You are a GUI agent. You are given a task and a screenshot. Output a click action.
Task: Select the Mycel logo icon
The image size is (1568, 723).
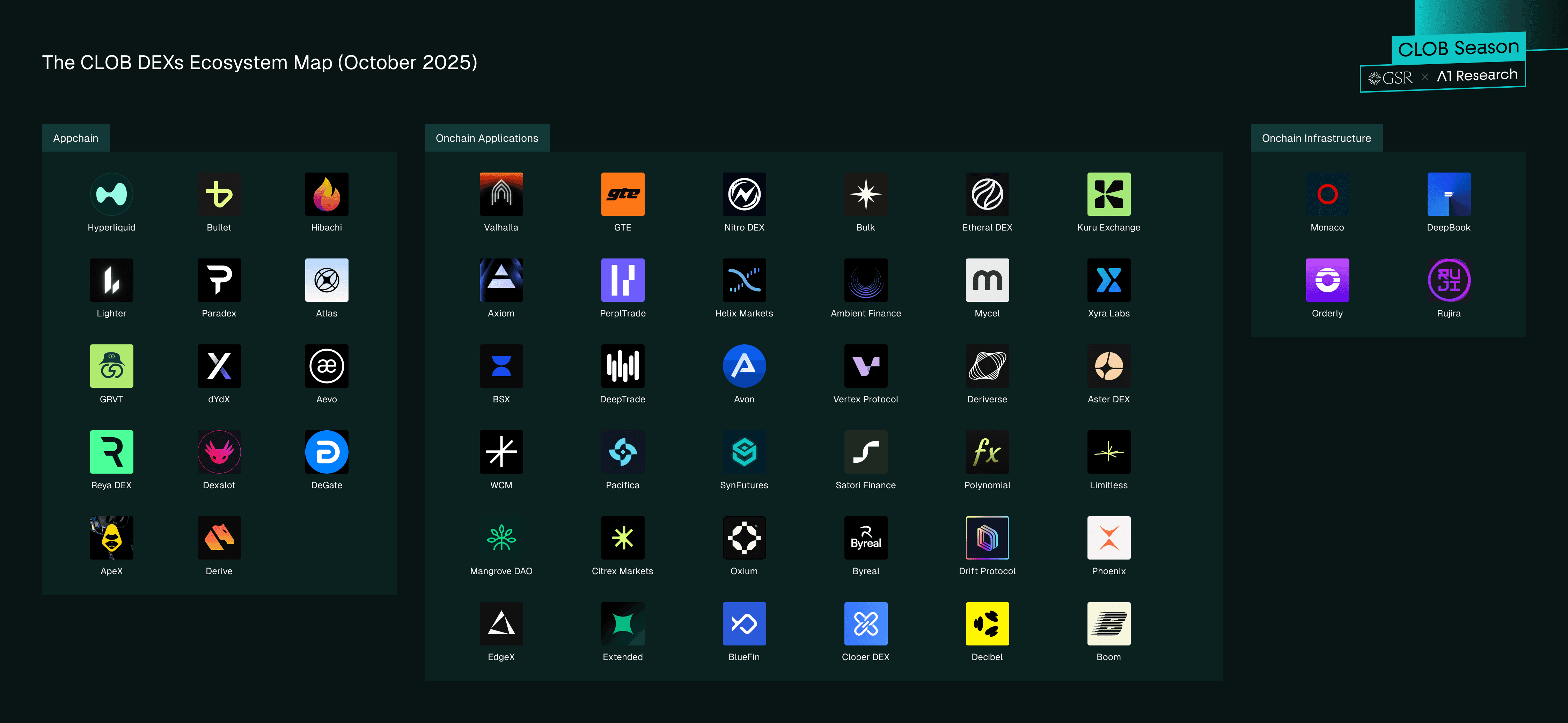pyautogui.click(x=987, y=280)
